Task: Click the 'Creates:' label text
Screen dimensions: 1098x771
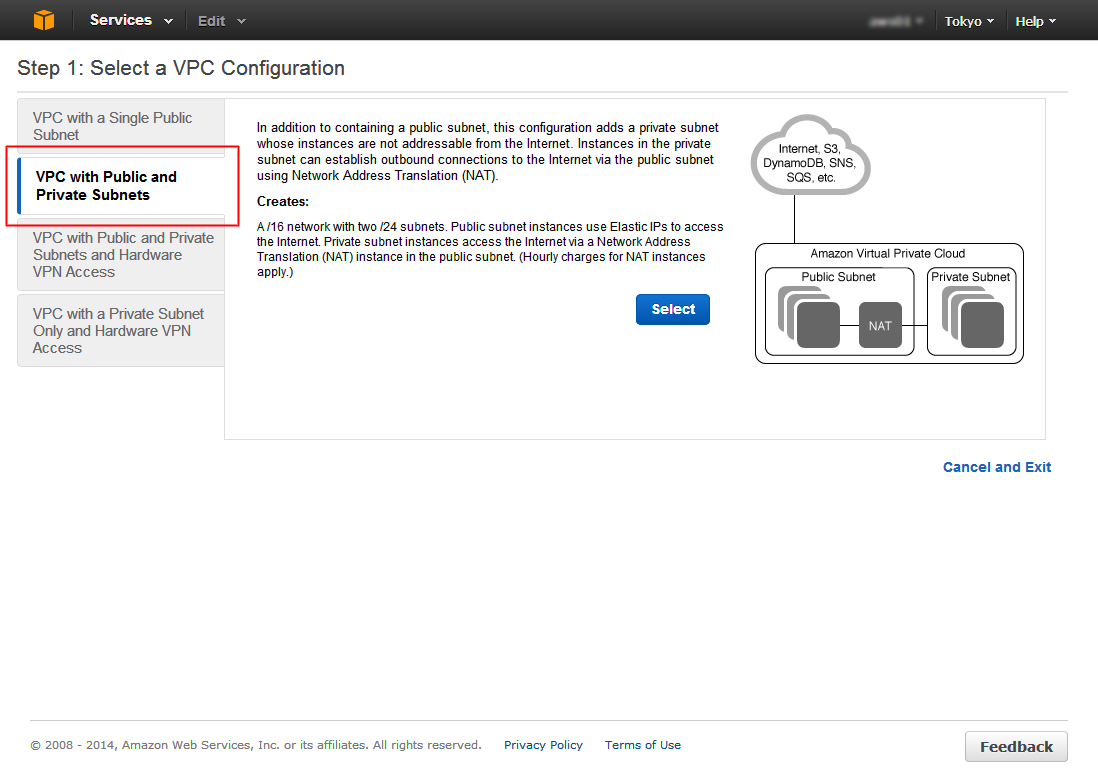Action: pos(283,202)
